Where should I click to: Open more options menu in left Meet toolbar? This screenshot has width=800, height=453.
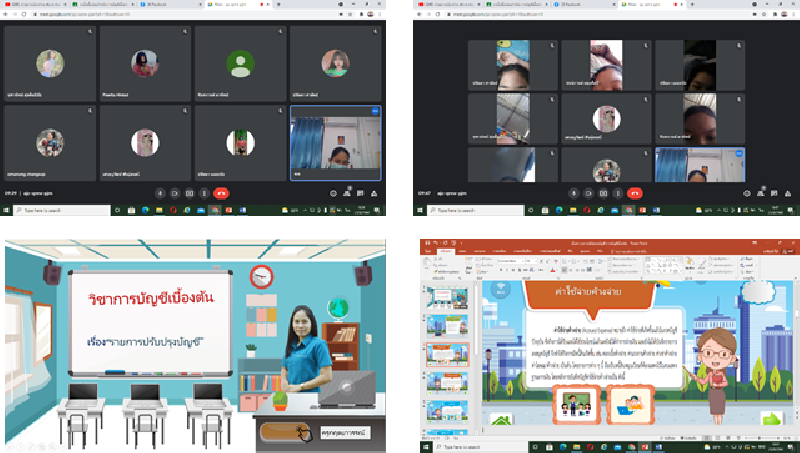pyautogui.click(x=204, y=193)
